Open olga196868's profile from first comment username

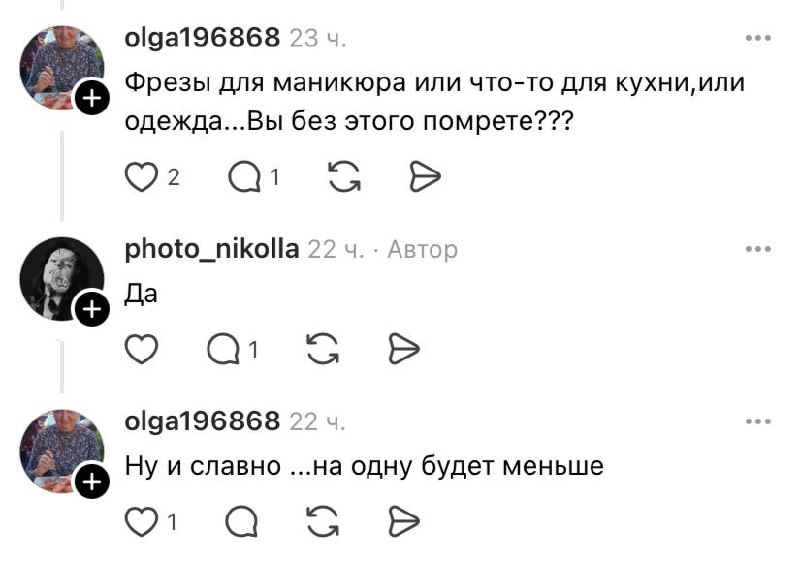coord(201,38)
